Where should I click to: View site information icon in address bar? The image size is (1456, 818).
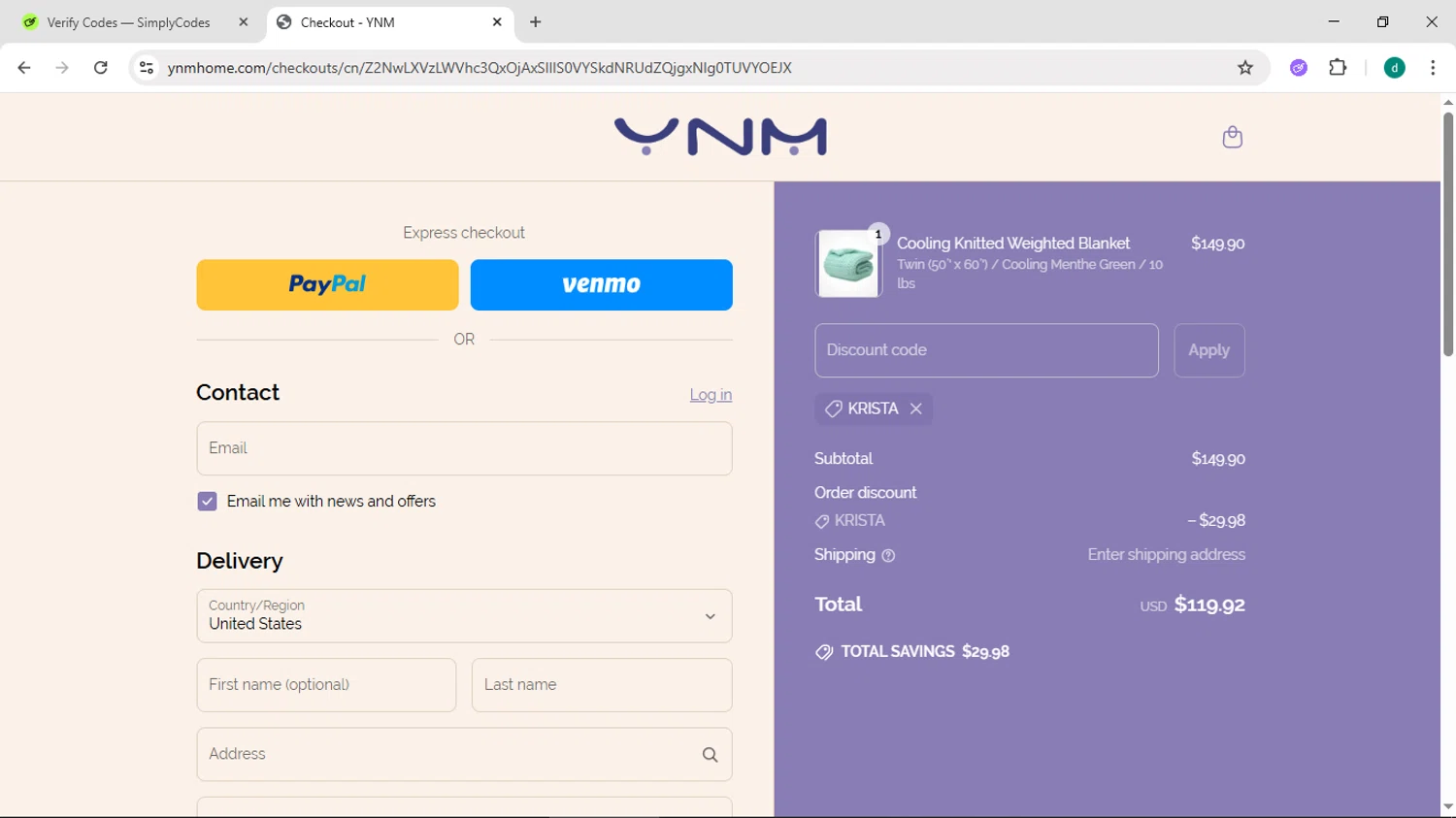click(x=147, y=68)
